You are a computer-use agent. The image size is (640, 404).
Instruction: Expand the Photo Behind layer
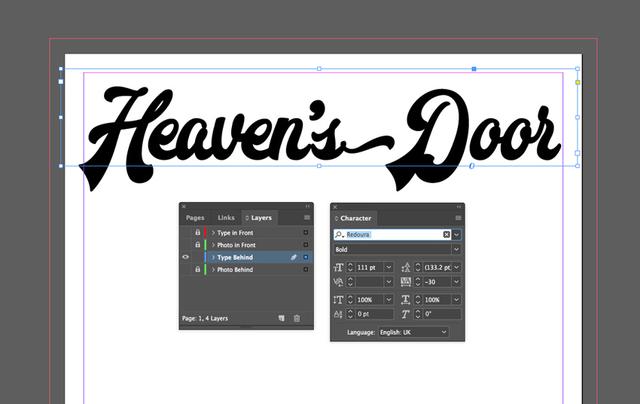click(213, 269)
